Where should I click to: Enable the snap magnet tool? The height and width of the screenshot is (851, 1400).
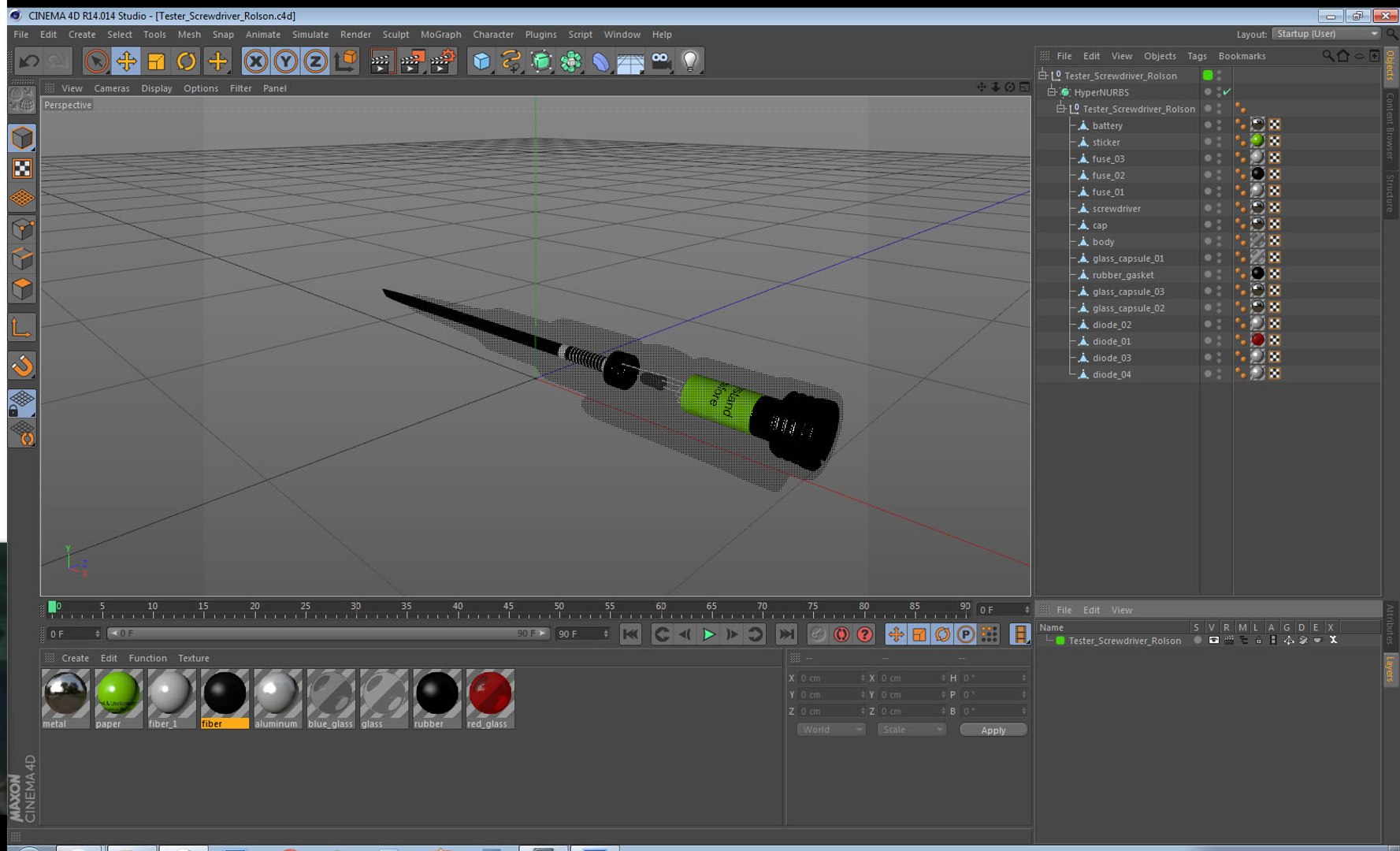click(x=22, y=365)
